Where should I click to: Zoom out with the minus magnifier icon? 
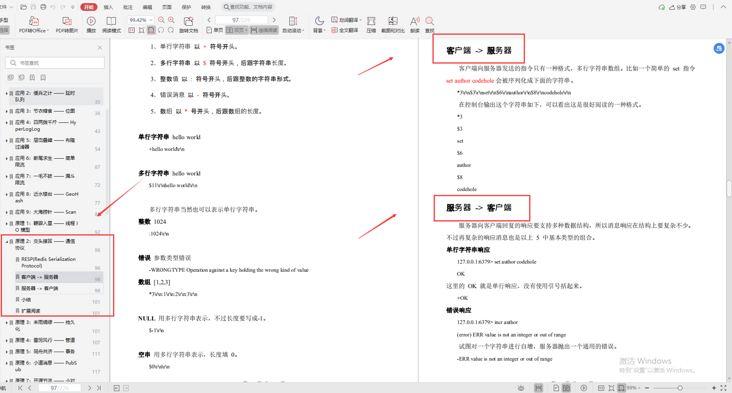click(161, 20)
